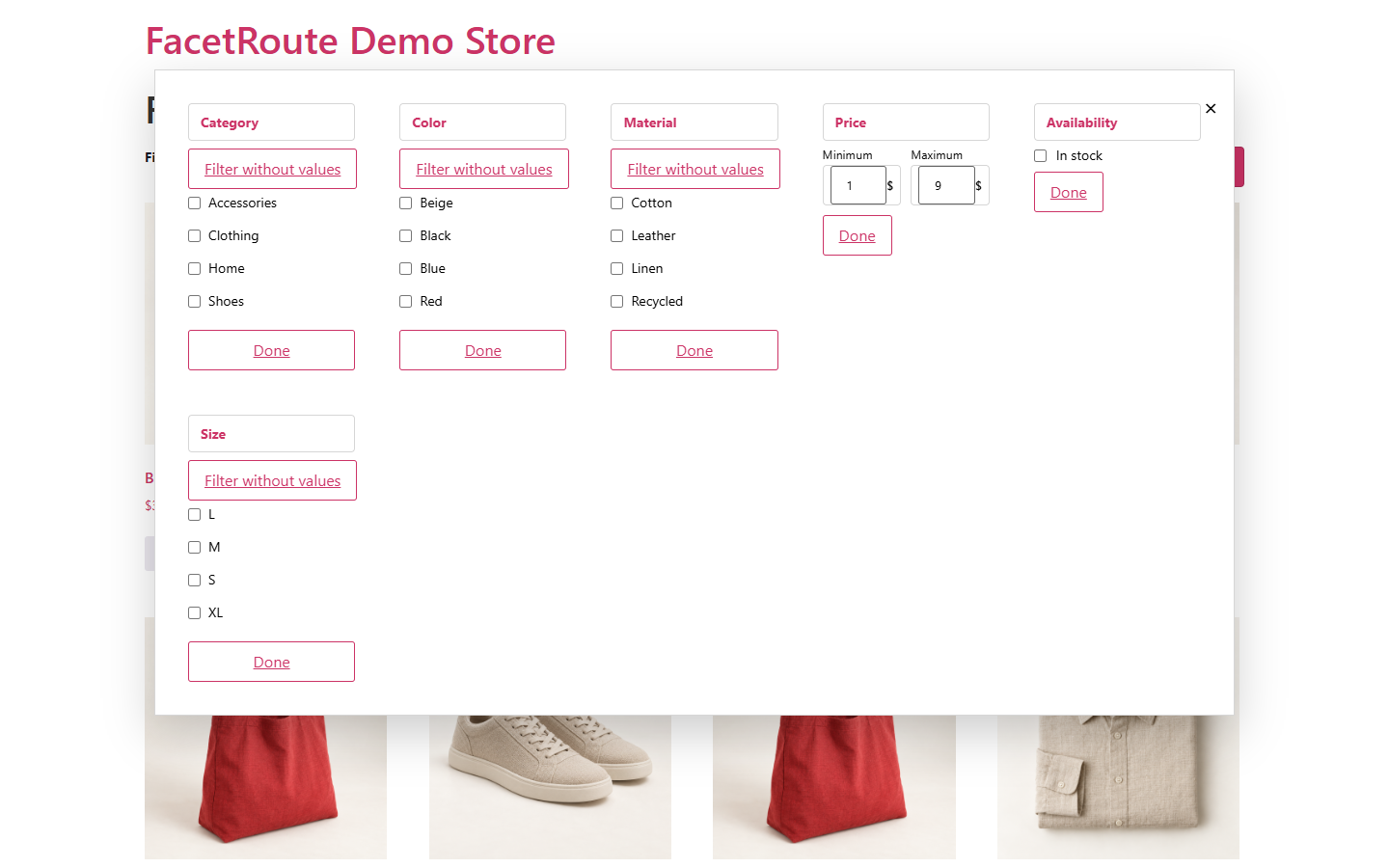
Task: Tick the Blue color checkbox
Action: pos(405,268)
